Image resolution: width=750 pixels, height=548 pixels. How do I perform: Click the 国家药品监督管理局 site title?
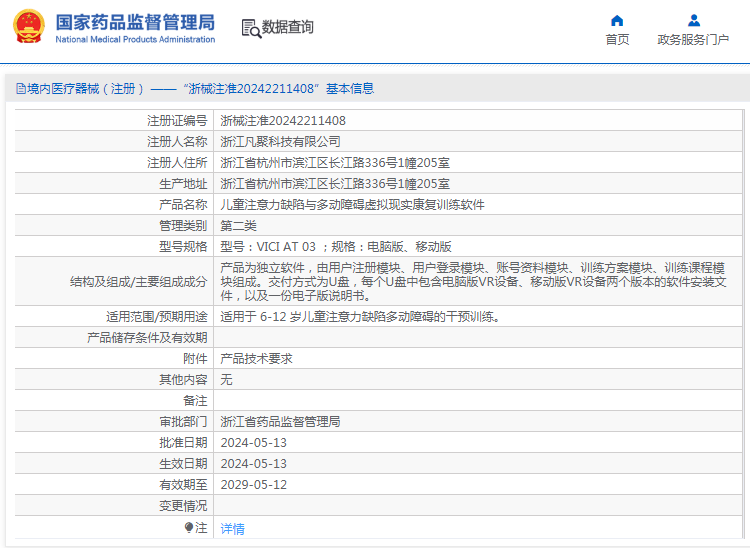point(135,22)
